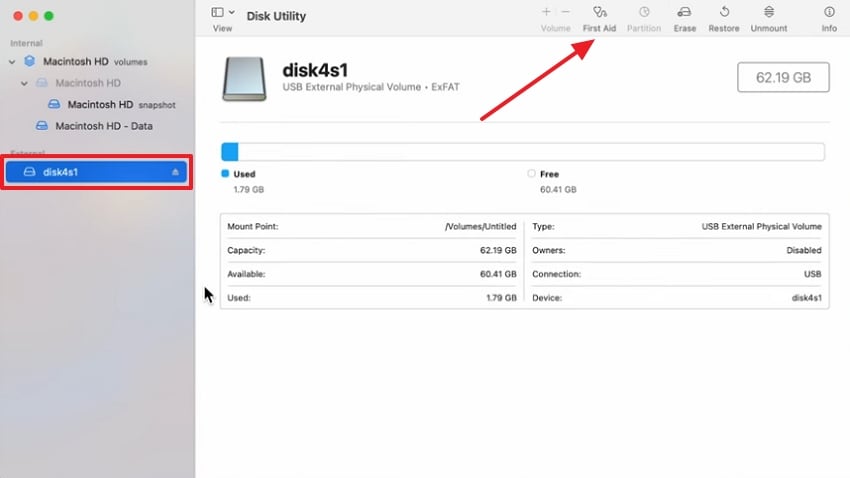
Task: Collapse the nested Macintosh HD item
Action: point(24,83)
